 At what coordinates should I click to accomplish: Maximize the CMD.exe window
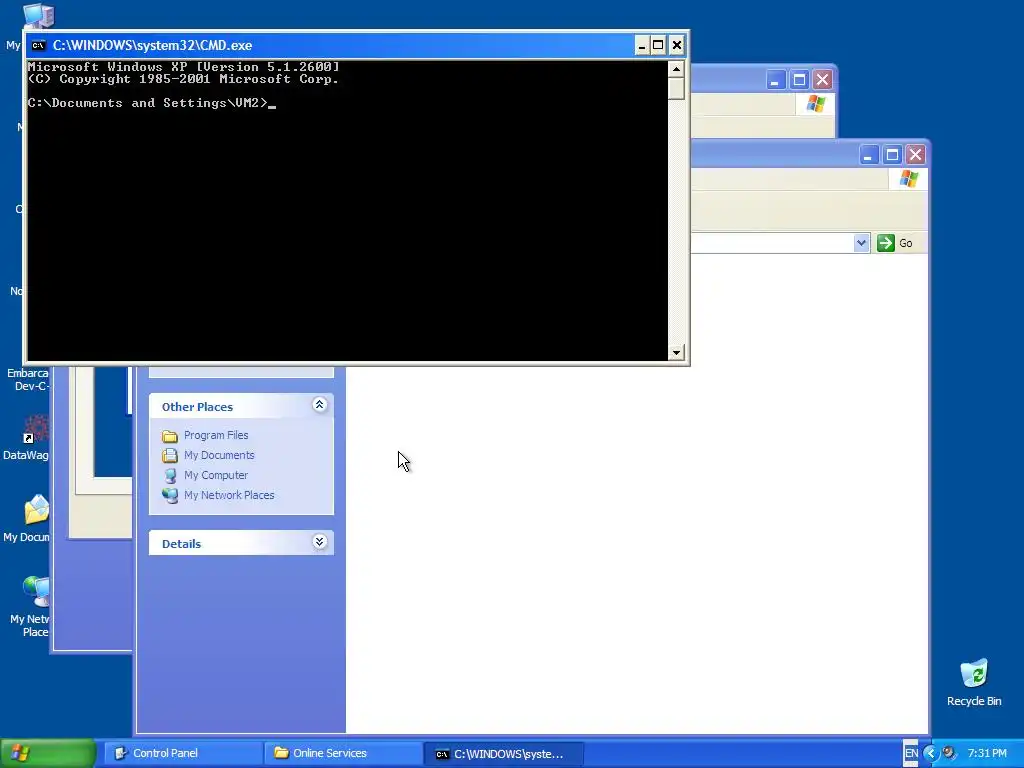click(x=658, y=45)
